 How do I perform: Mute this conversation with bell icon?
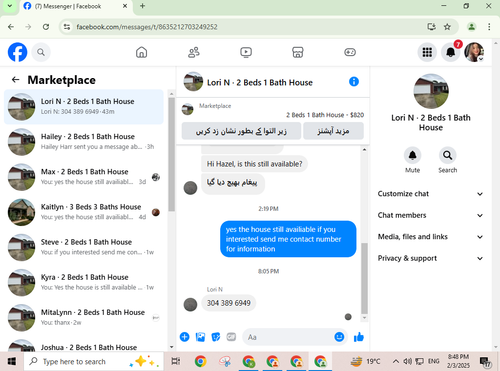coord(412,155)
